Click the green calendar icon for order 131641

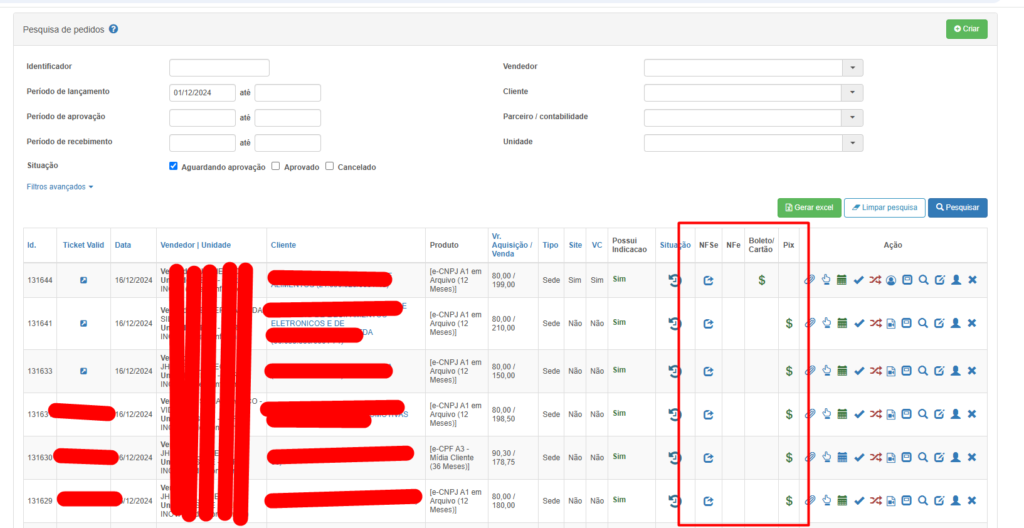[842, 323]
